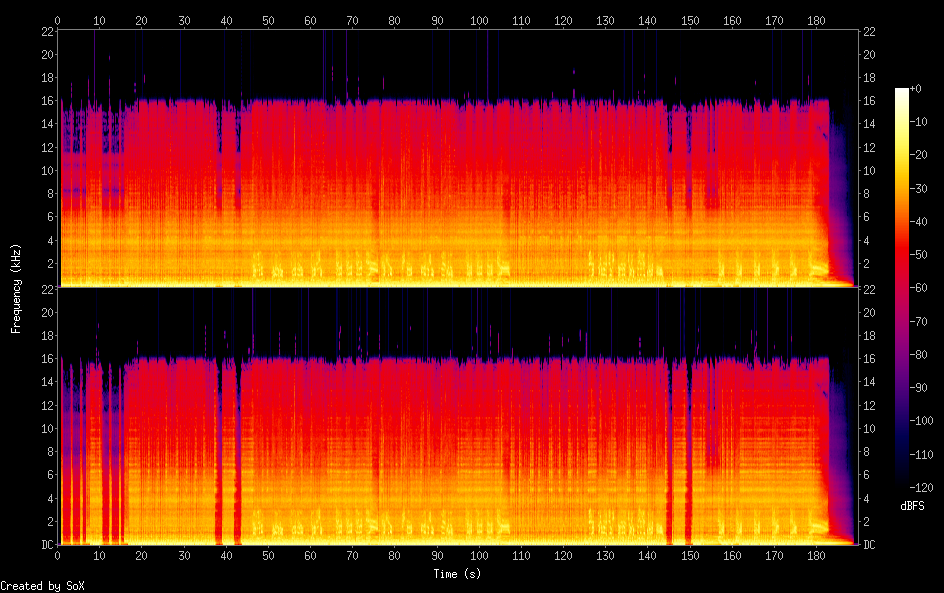Click the "dBFS" label below the color scale
Image resolution: width=944 pixels, height=593 pixels.
point(912,507)
